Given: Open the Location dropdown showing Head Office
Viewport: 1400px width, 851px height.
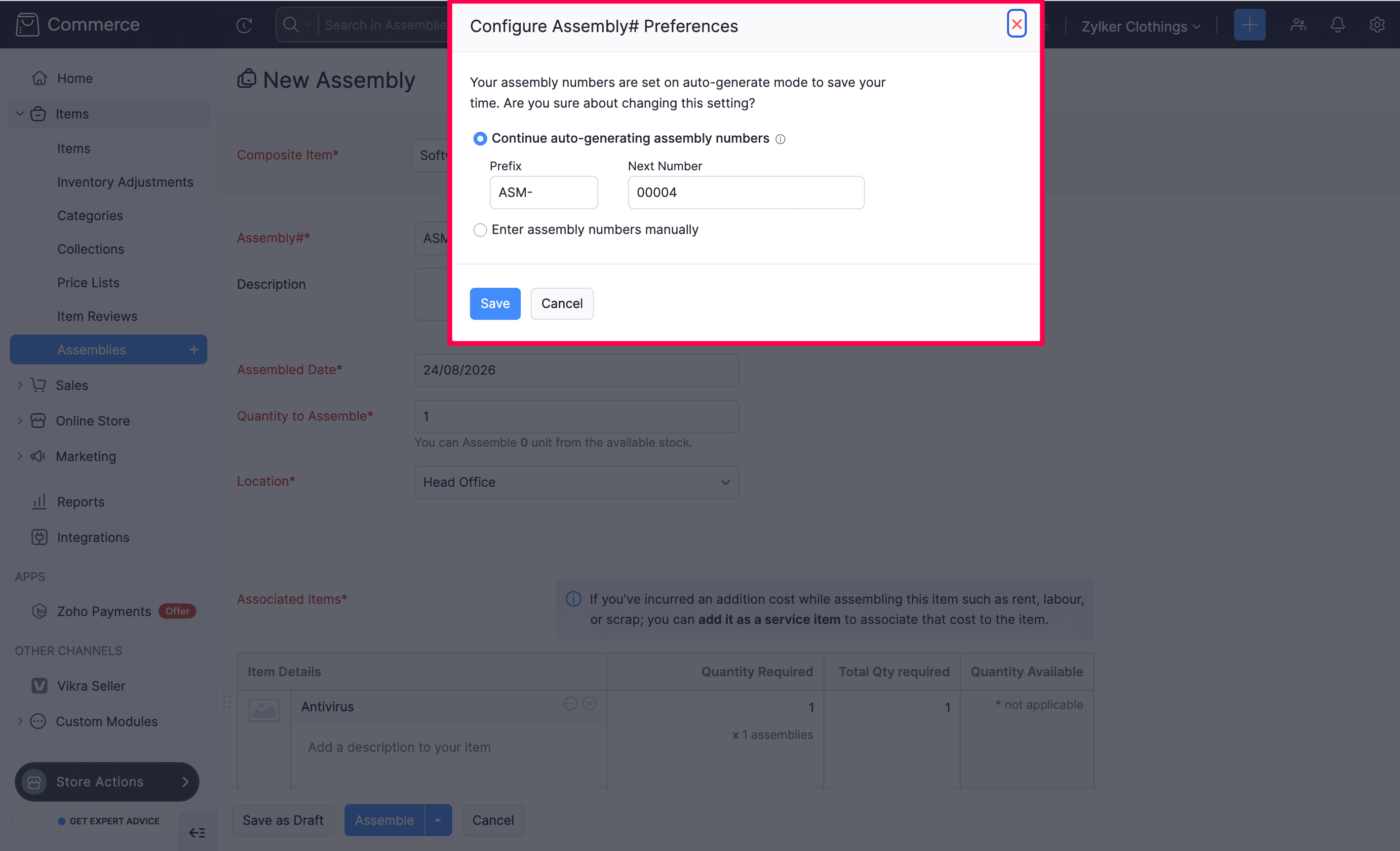Looking at the screenshot, I should (x=576, y=482).
